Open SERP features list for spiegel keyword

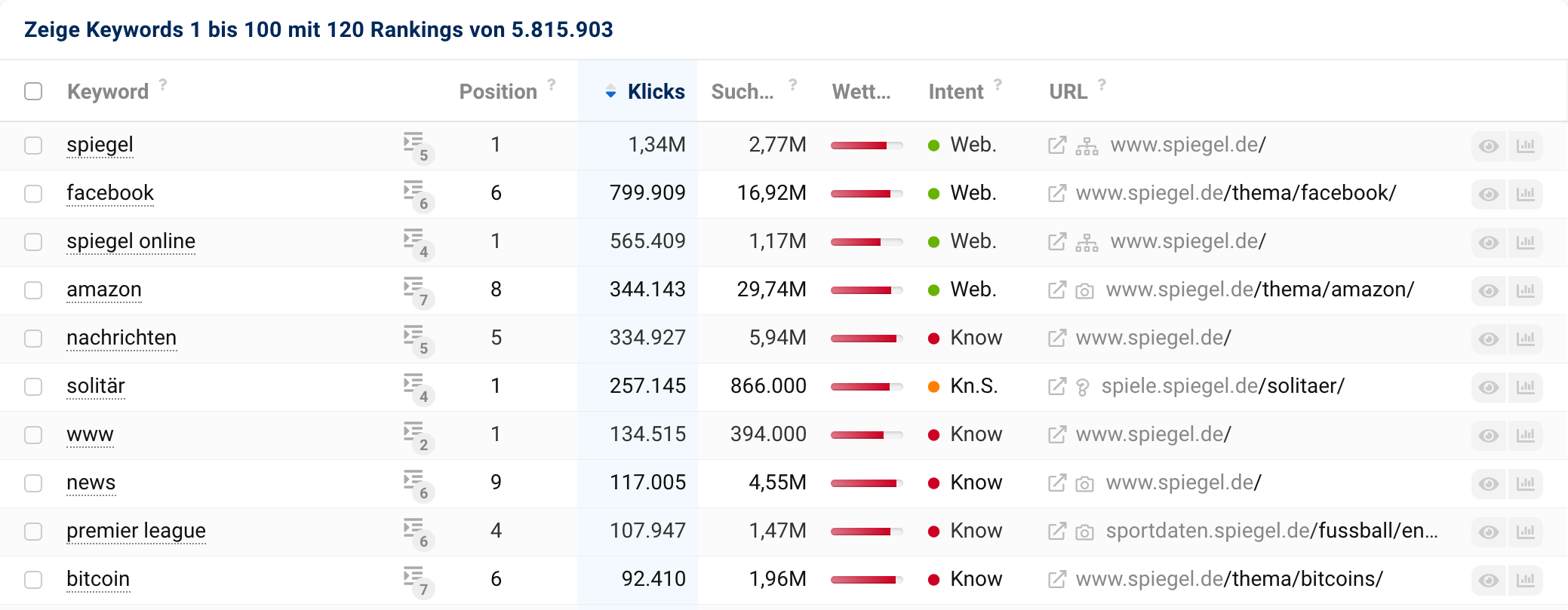(416, 146)
